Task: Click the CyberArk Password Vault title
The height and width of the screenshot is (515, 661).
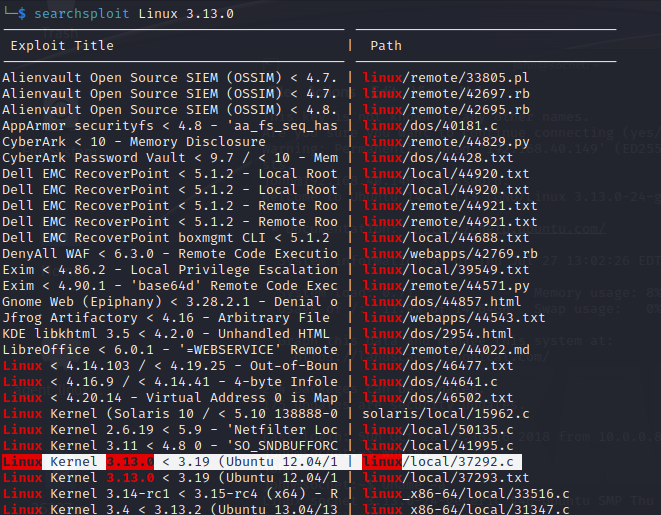Action: (x=170, y=158)
